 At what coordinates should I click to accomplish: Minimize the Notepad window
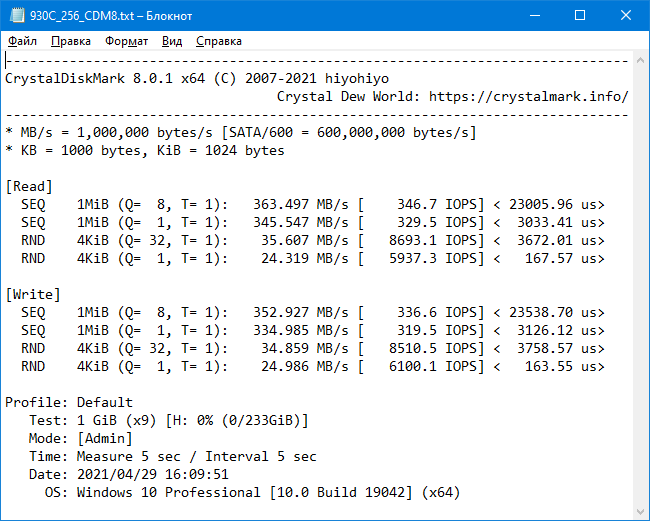click(x=535, y=15)
